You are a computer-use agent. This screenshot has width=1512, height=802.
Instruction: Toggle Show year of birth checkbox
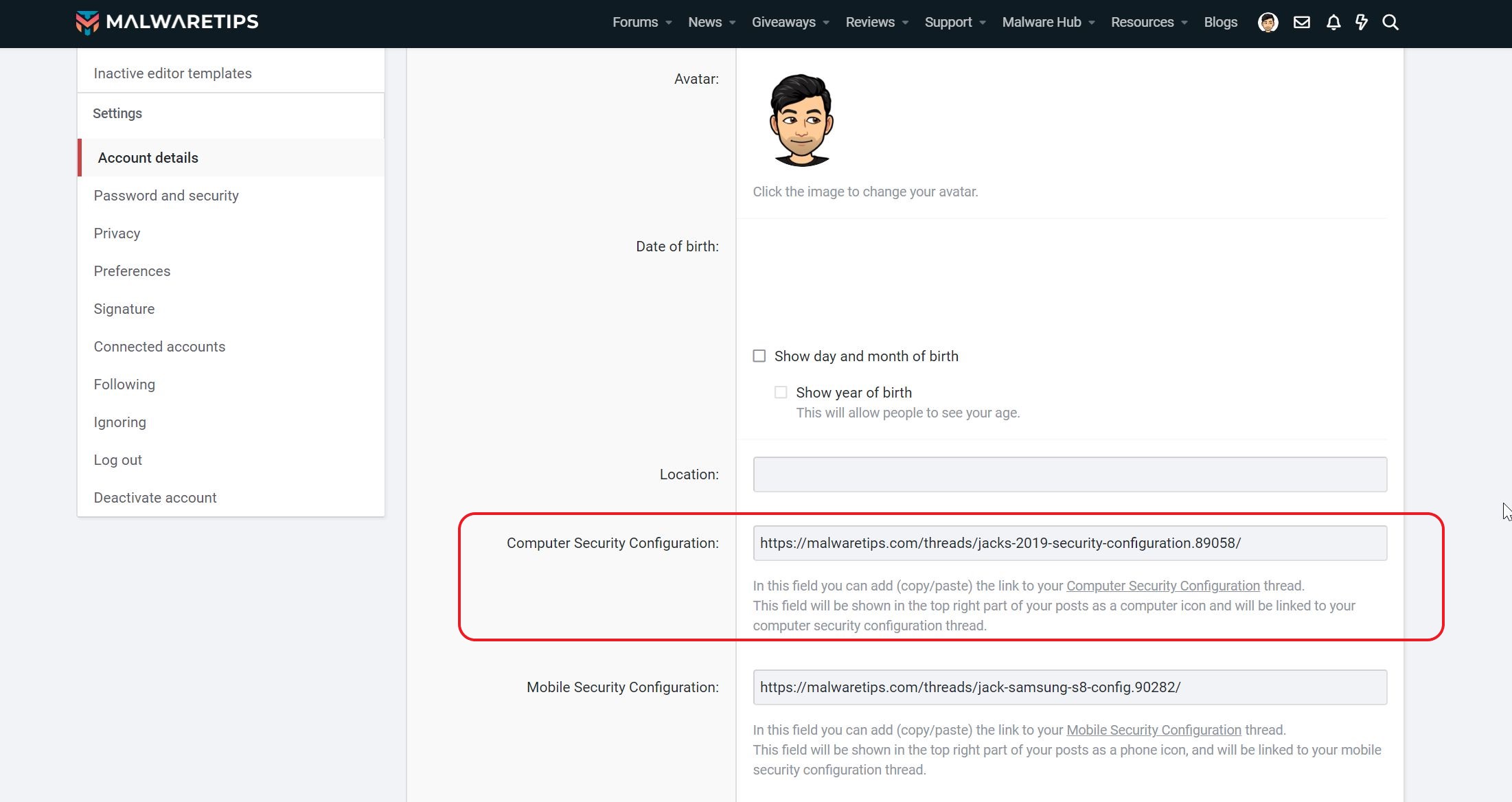pos(781,392)
